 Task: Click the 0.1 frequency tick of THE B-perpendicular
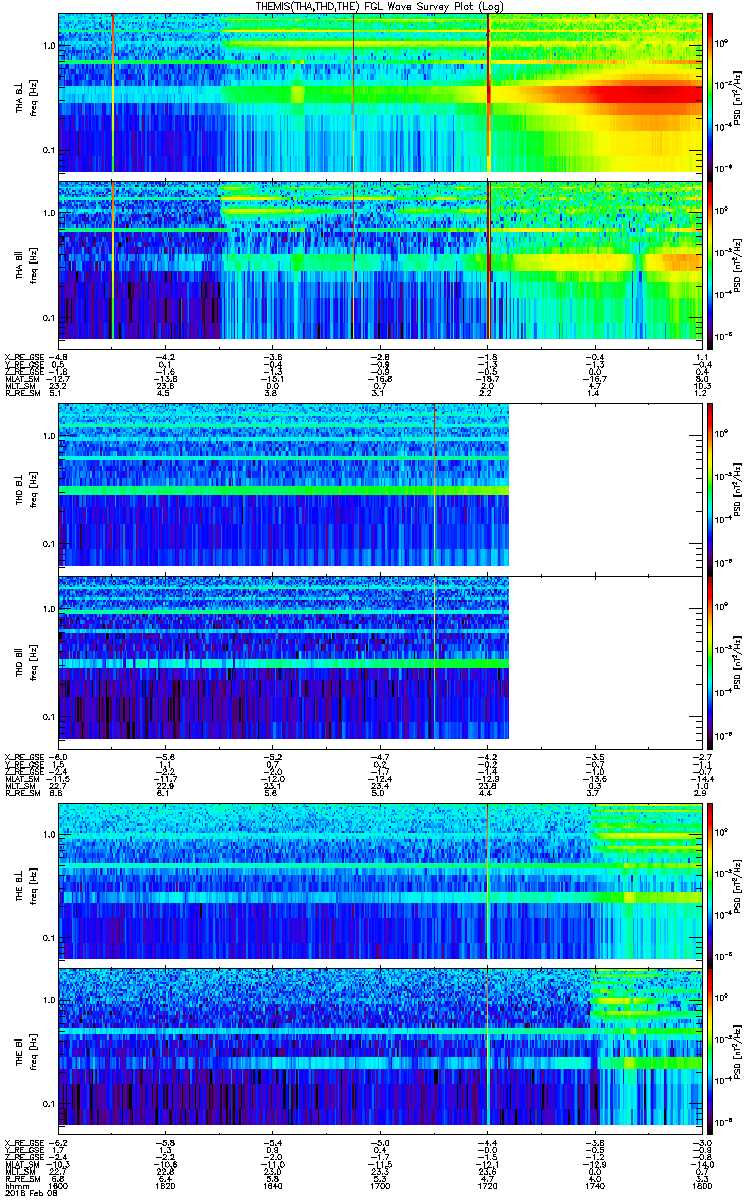pyautogui.click(x=49, y=937)
